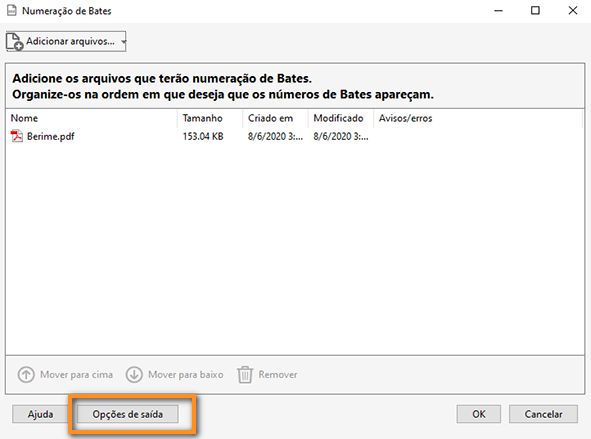Image resolution: width=591 pixels, height=439 pixels.
Task: Click the Remover trash can icon
Action: [245, 375]
